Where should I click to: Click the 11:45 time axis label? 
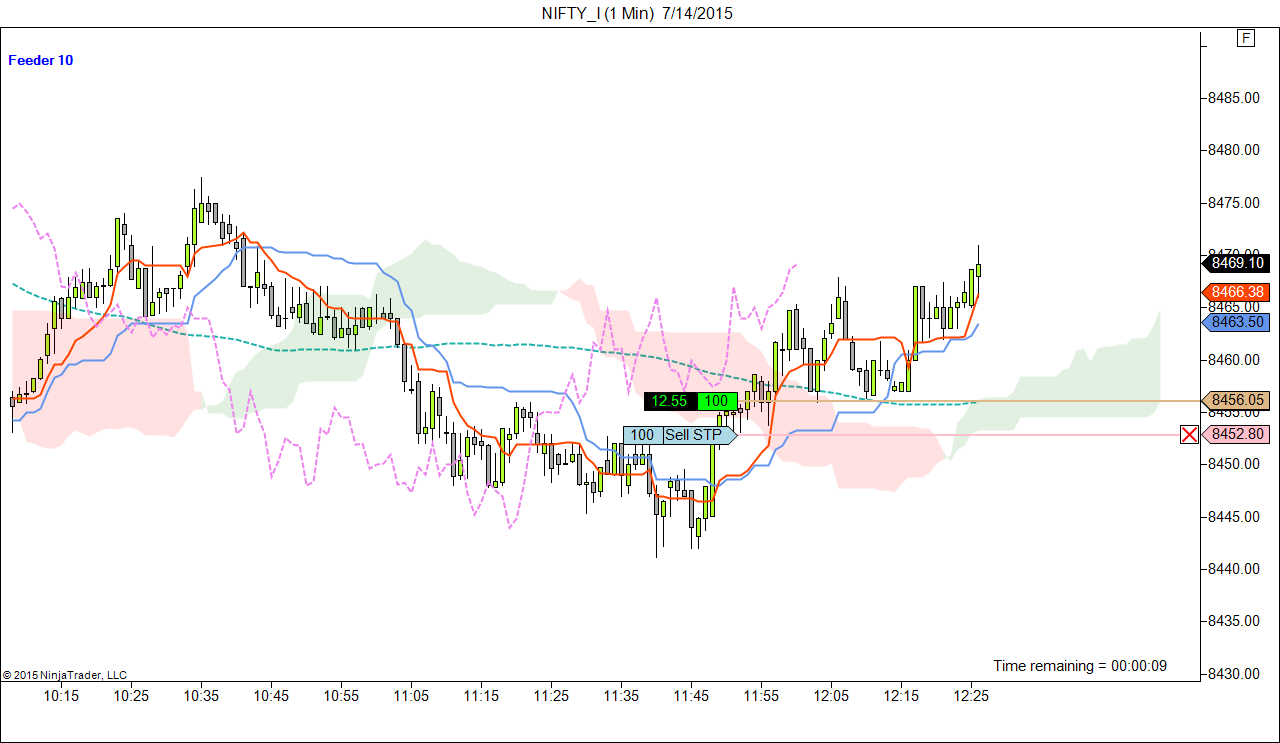click(691, 696)
